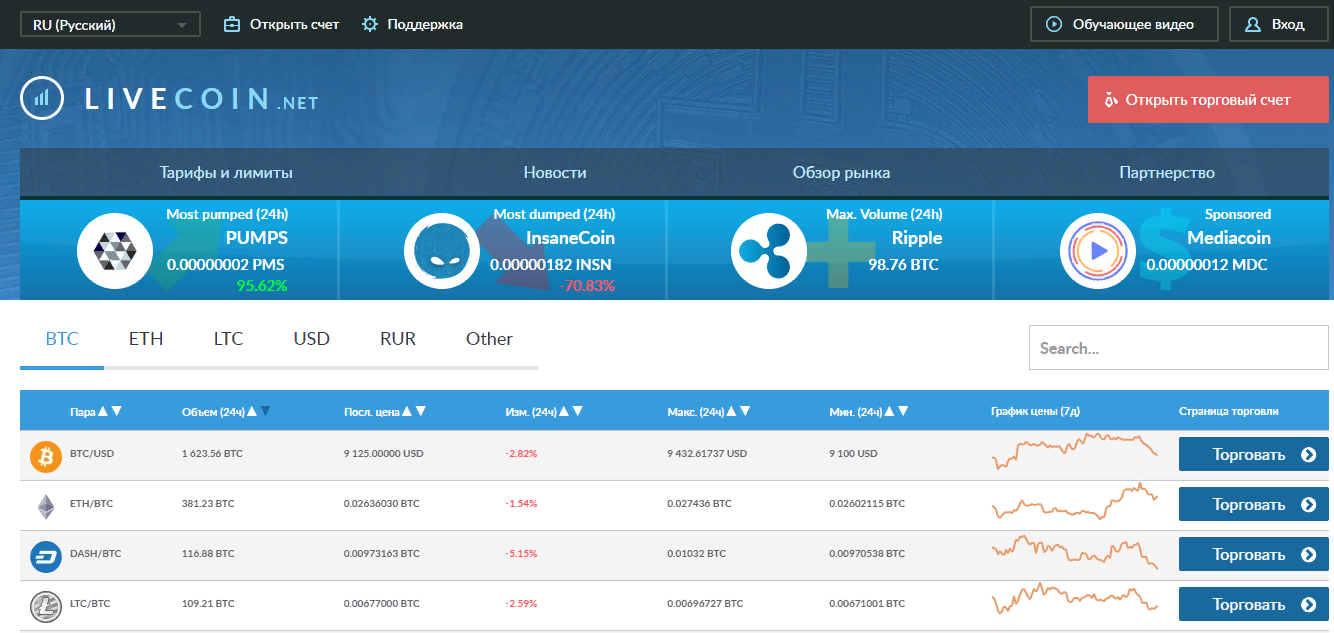Open the RU (Русский) language dropdown
Viewport: 1334px width, 633px height.
pos(110,25)
